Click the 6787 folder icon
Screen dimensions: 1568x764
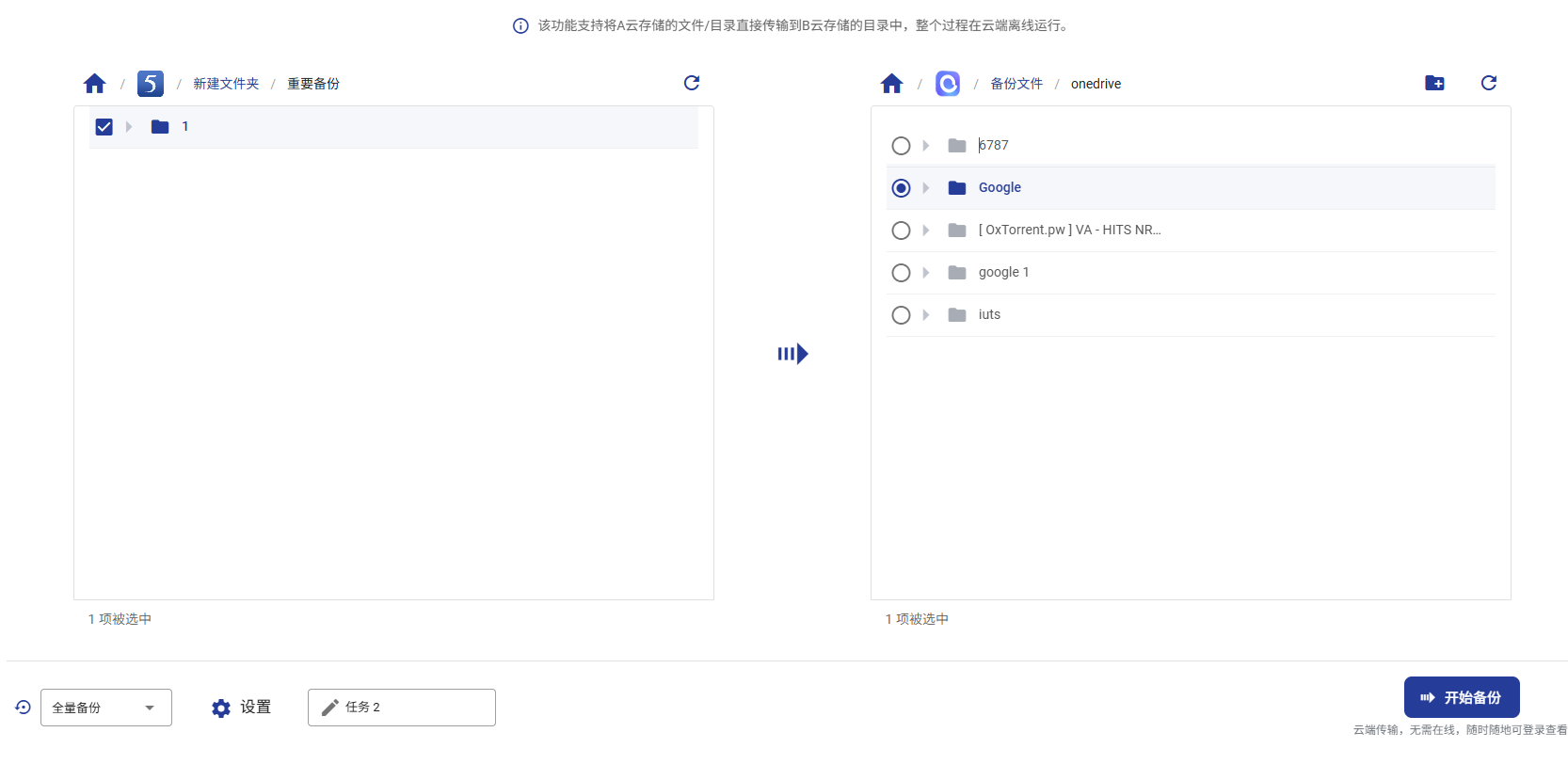click(x=957, y=146)
